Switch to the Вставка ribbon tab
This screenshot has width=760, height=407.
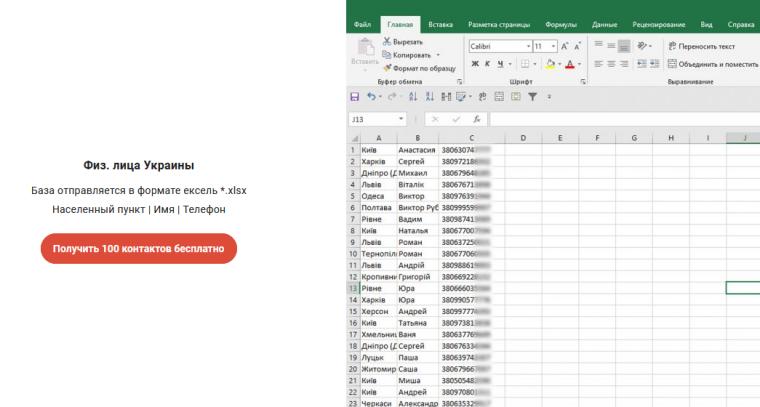pyautogui.click(x=440, y=23)
